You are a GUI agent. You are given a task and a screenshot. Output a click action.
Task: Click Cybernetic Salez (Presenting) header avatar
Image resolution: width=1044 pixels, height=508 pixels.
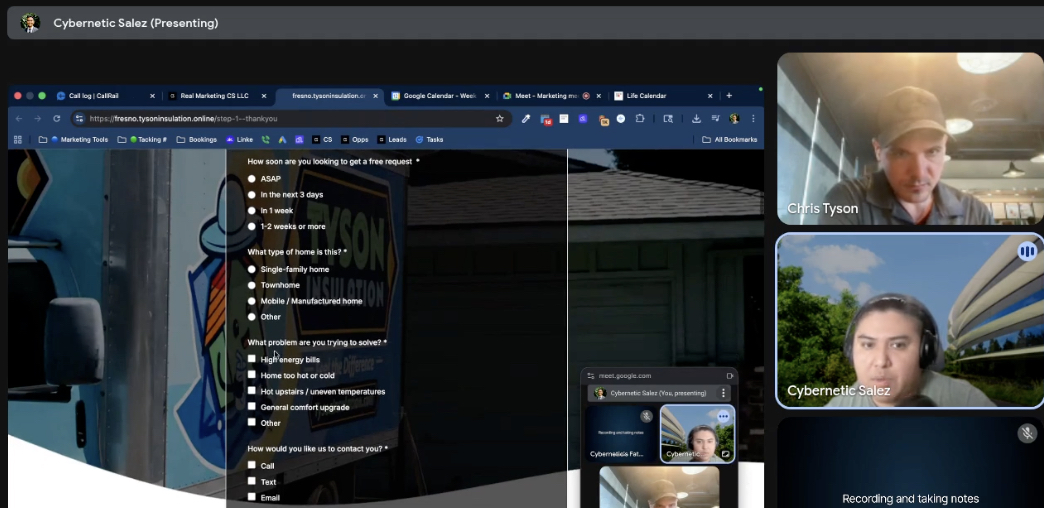[30, 23]
